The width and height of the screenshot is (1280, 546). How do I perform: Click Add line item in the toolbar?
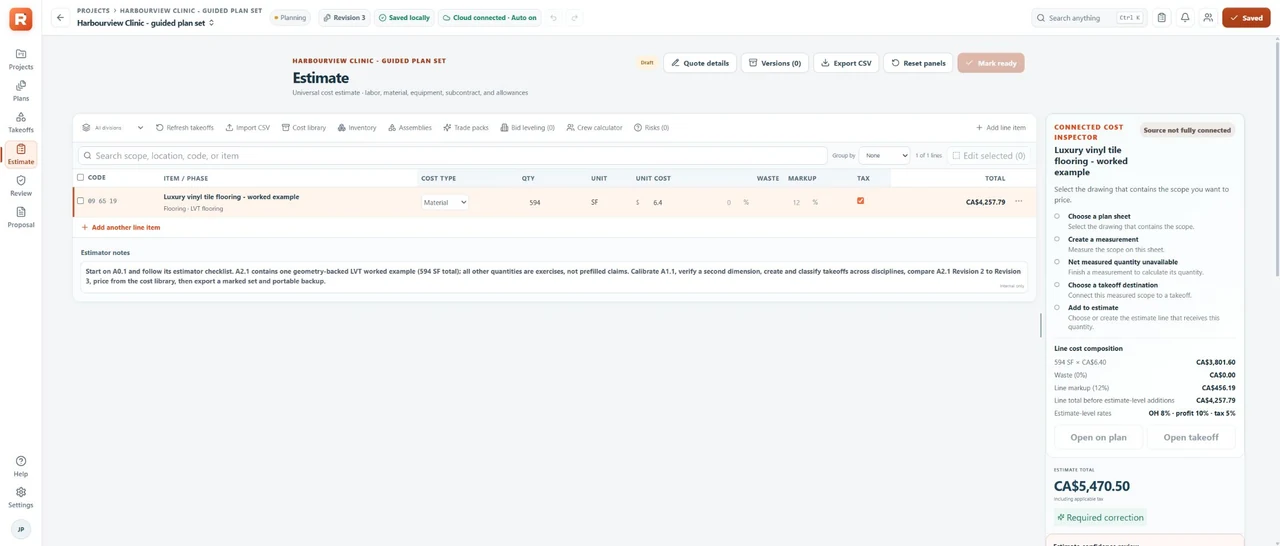(x=1001, y=128)
